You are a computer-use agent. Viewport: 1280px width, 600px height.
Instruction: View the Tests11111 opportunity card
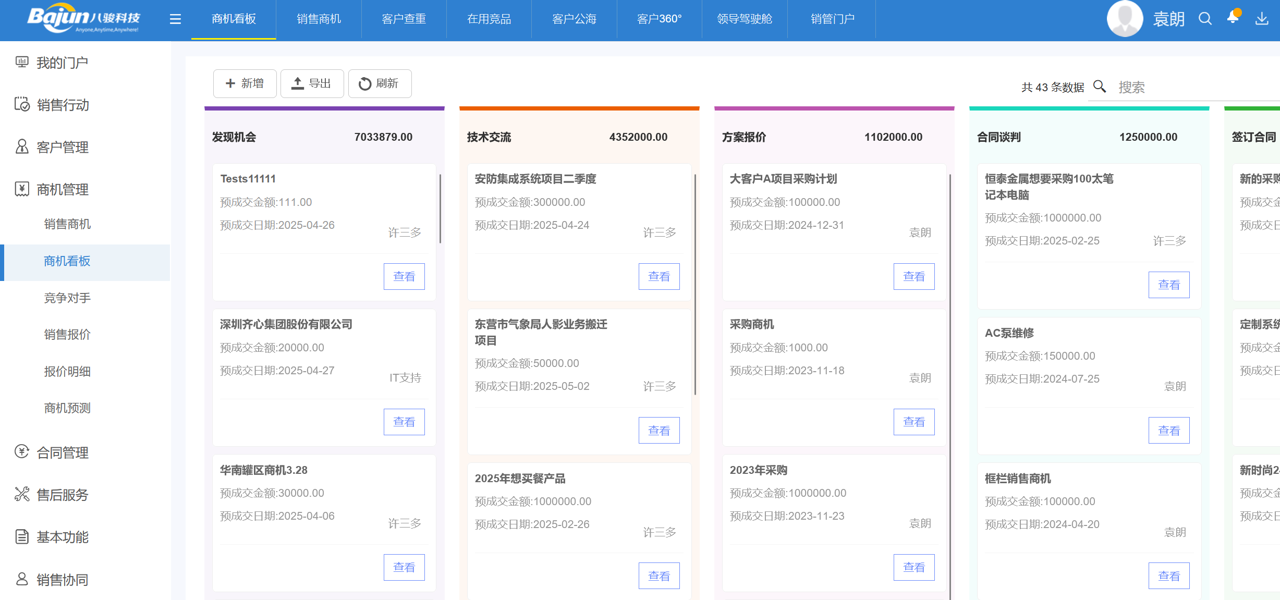[404, 276]
